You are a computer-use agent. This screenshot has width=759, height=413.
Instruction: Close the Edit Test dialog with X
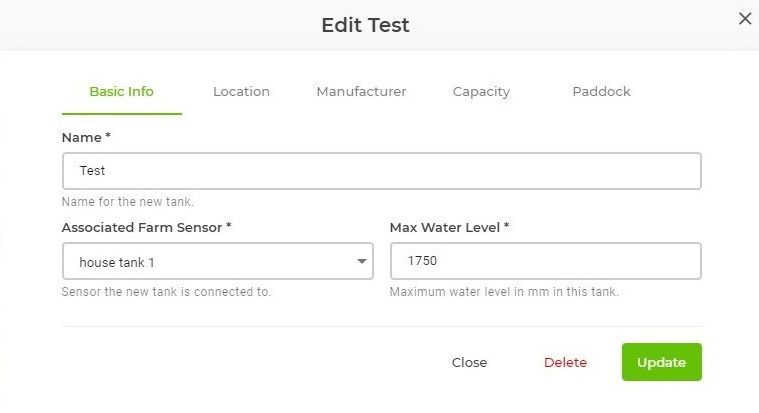744,18
